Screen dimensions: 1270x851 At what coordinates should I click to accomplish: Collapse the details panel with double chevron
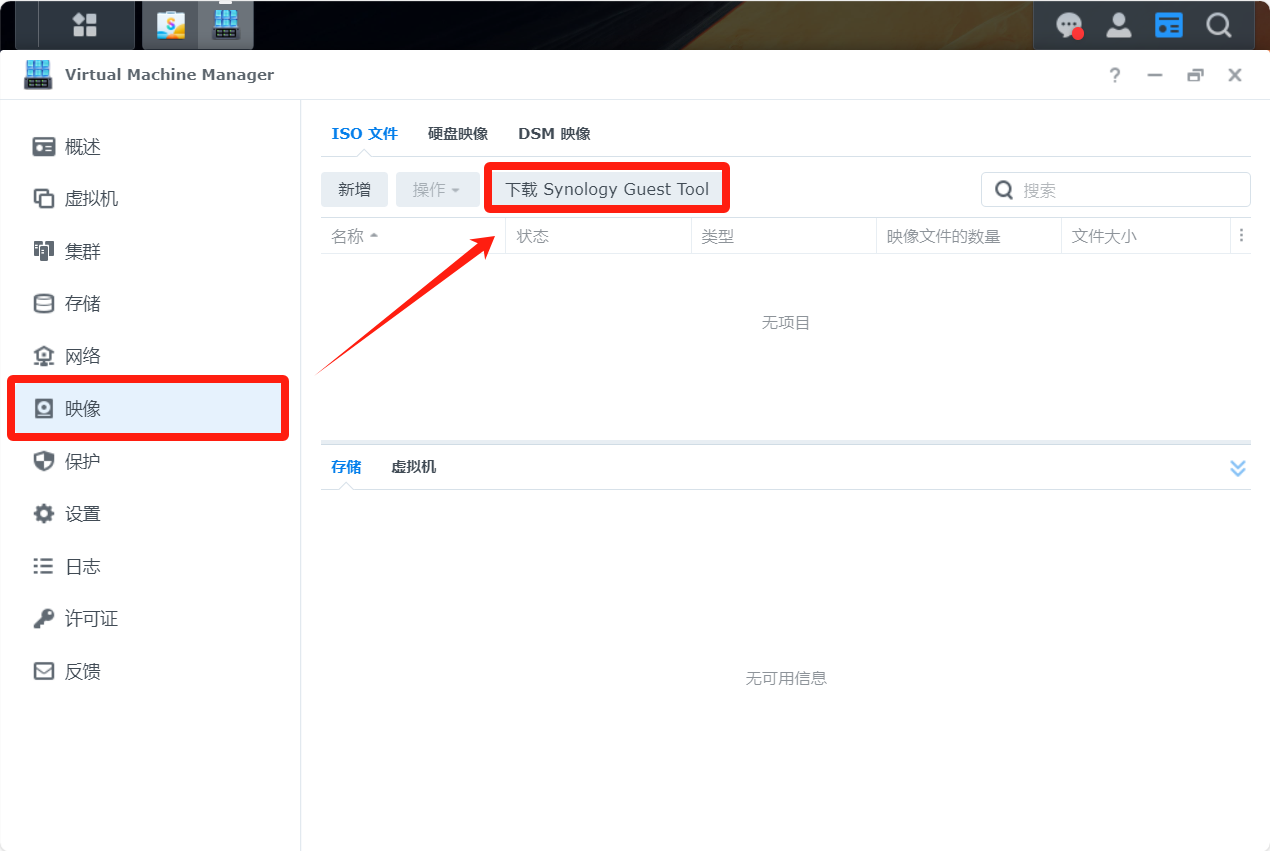point(1237,468)
